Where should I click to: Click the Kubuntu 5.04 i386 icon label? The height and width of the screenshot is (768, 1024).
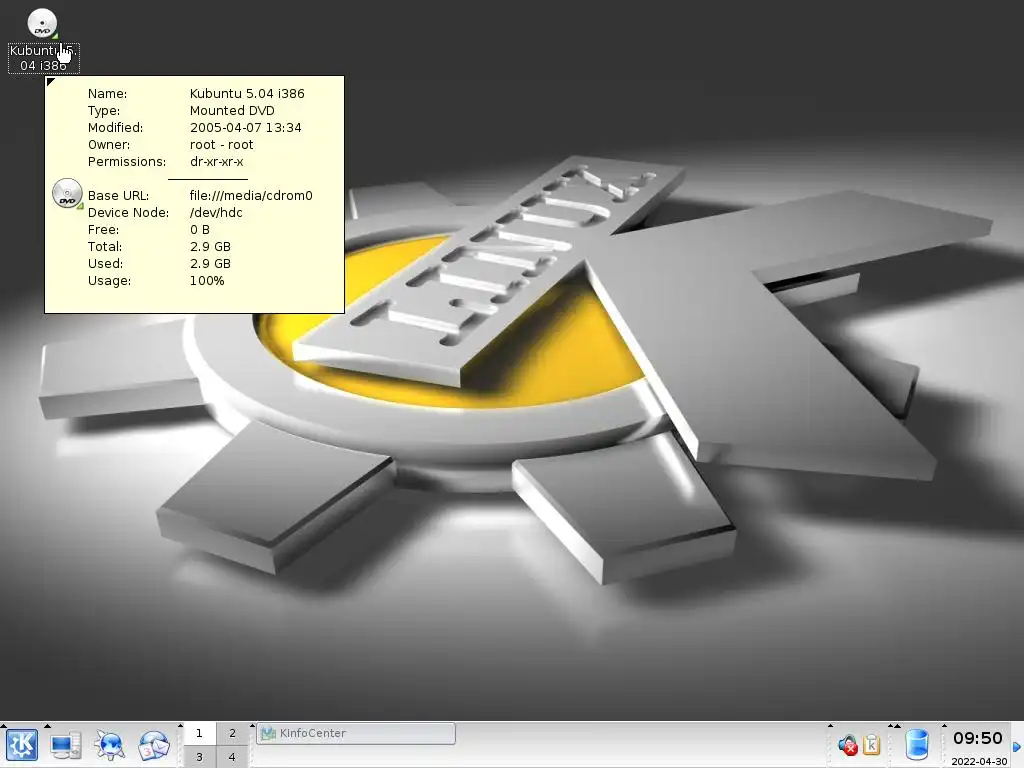pos(44,58)
